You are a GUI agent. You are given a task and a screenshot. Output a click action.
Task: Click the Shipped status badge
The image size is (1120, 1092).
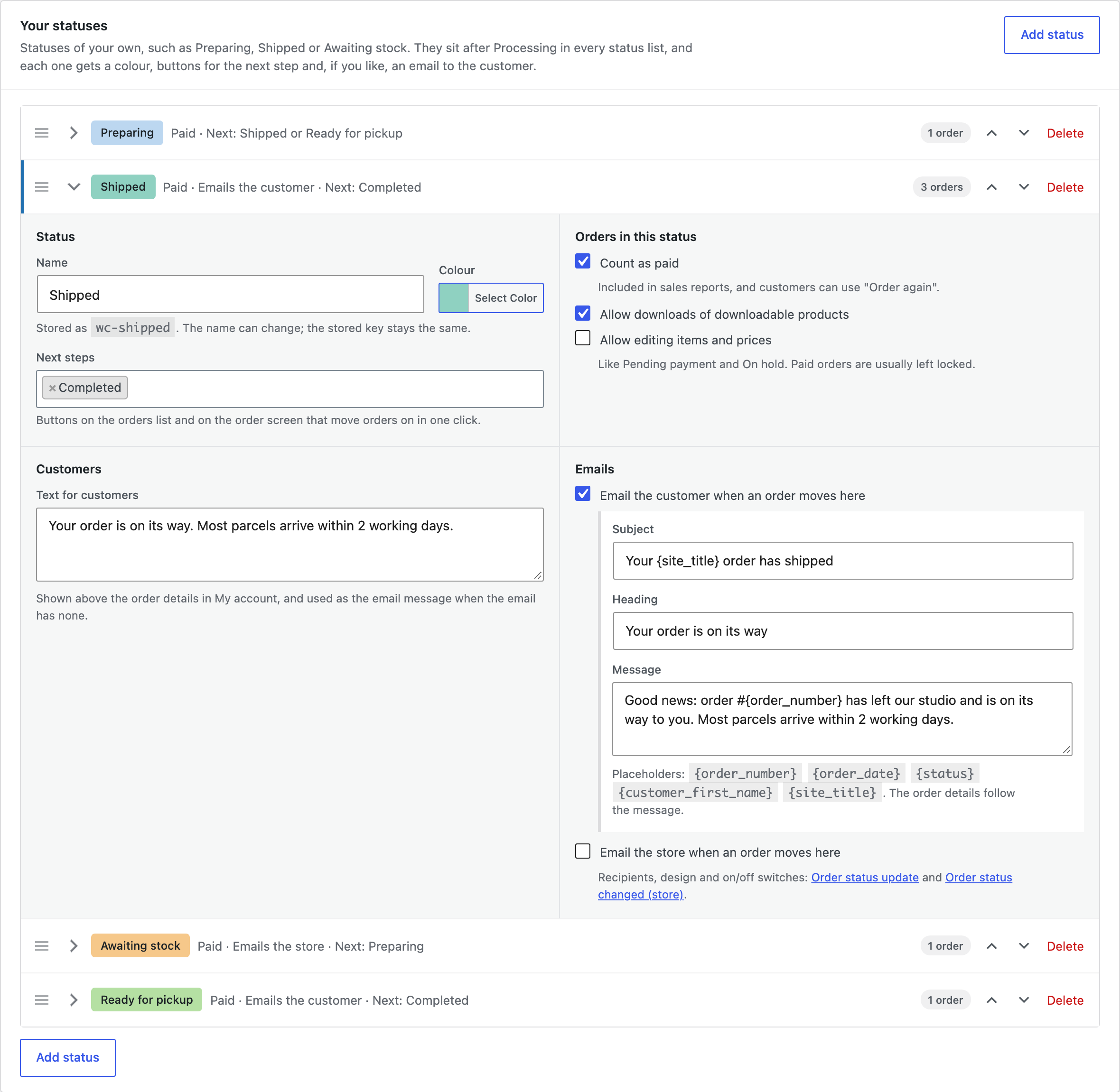point(123,187)
